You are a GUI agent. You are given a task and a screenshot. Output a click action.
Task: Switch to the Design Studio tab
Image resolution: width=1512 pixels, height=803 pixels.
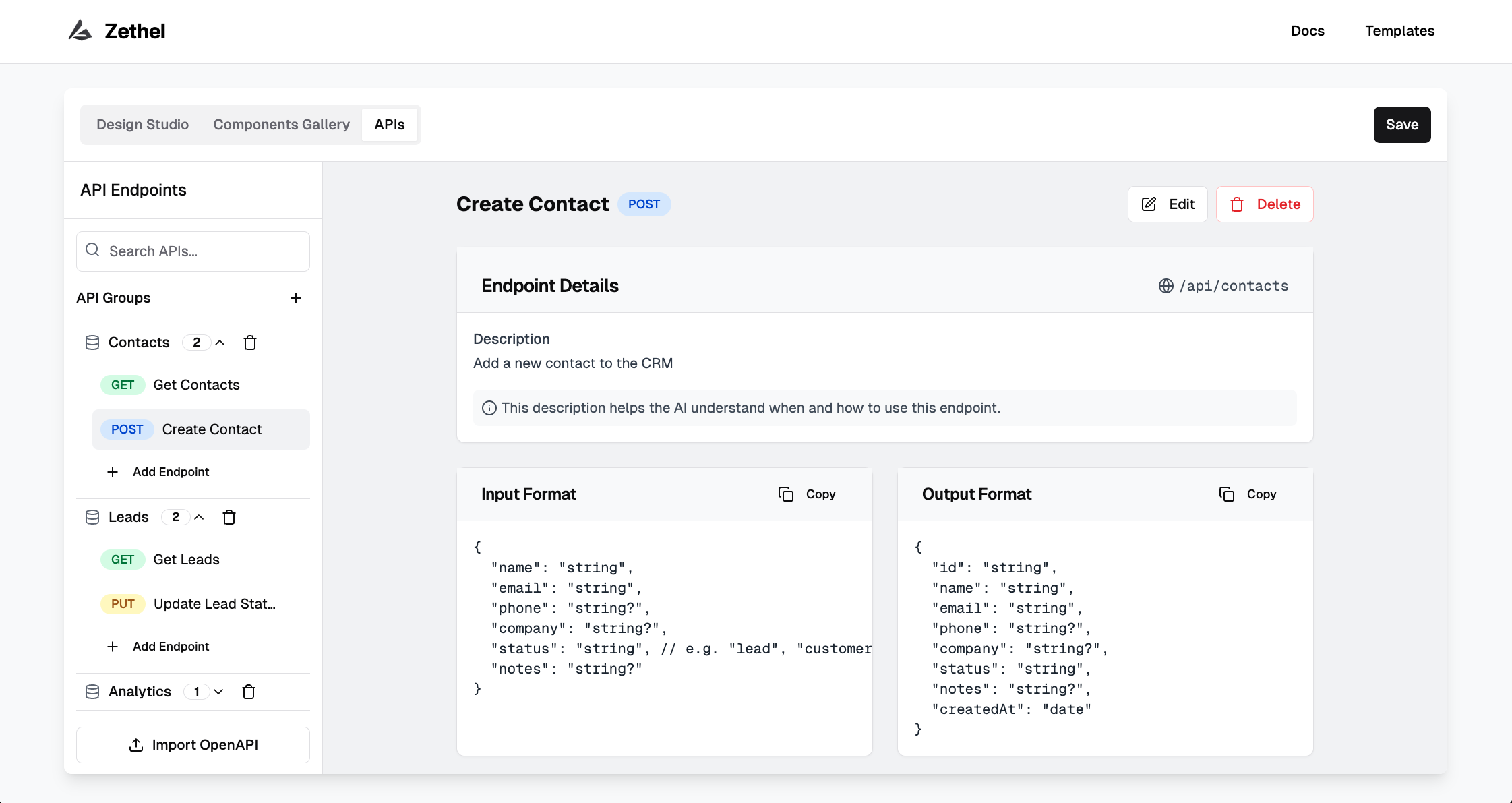pyautogui.click(x=142, y=125)
